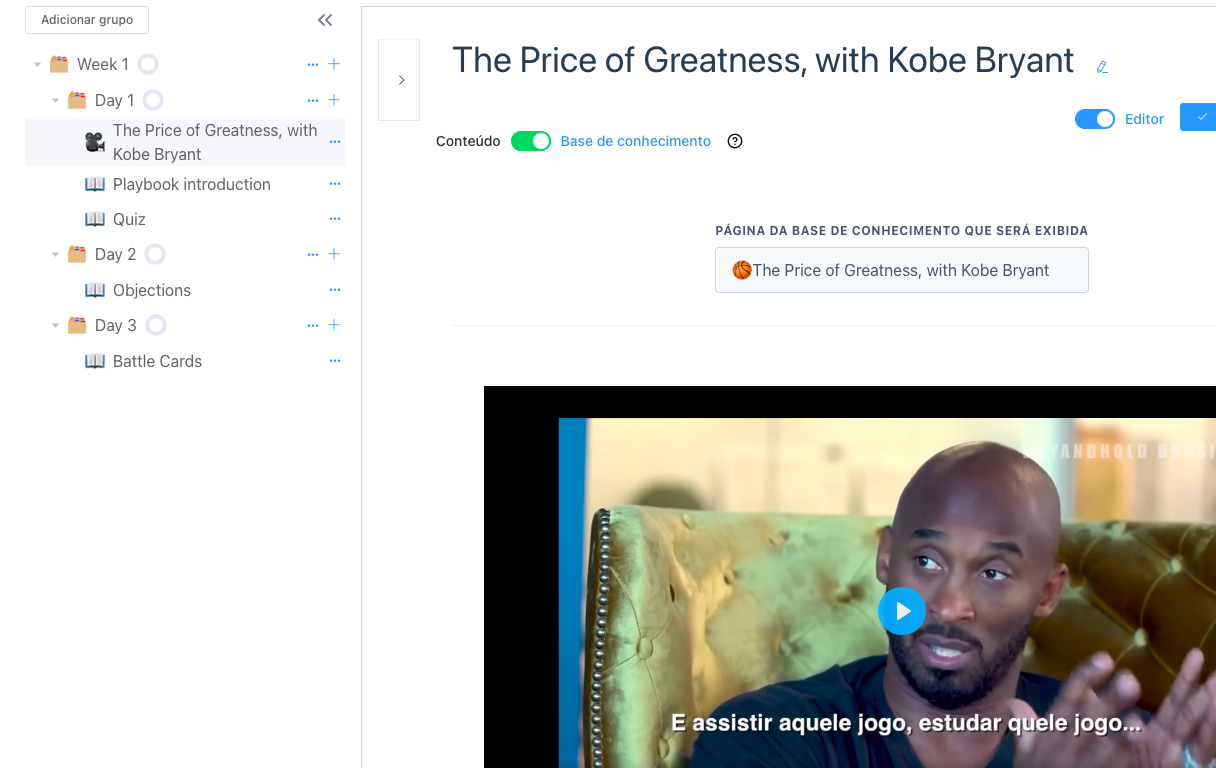Open options for the Objections item
The image size is (1216, 768).
[x=335, y=290]
